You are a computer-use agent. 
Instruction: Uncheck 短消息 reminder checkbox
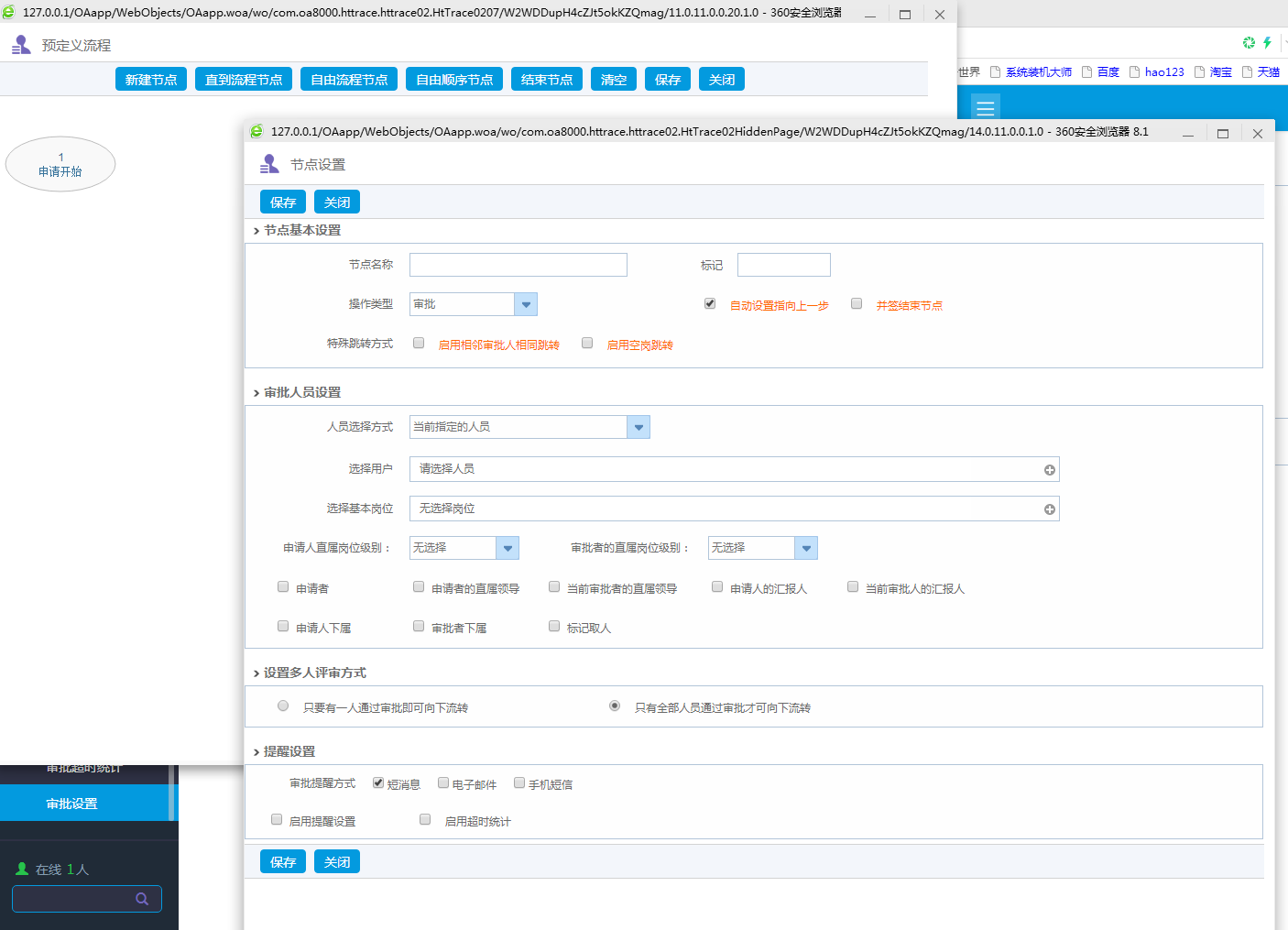pos(378,782)
